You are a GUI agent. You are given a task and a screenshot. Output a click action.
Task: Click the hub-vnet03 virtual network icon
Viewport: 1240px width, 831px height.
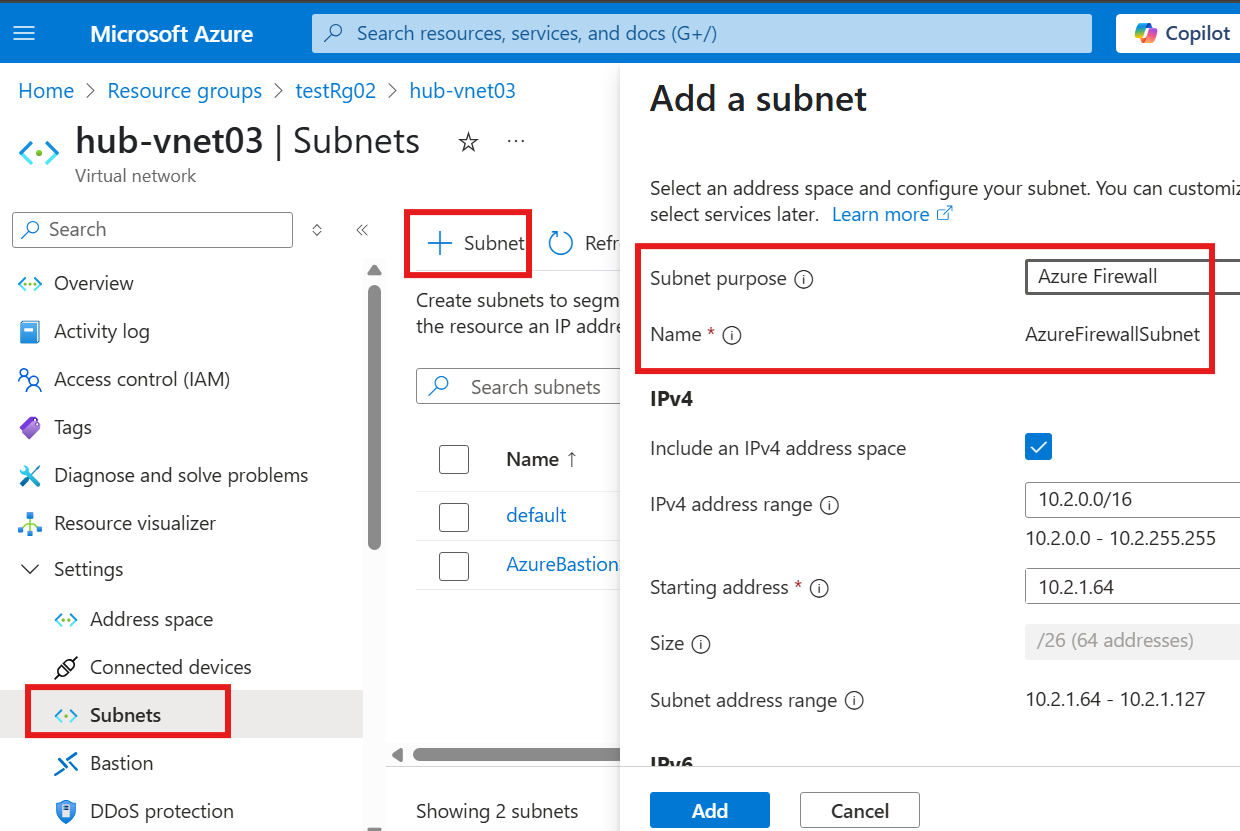point(39,152)
